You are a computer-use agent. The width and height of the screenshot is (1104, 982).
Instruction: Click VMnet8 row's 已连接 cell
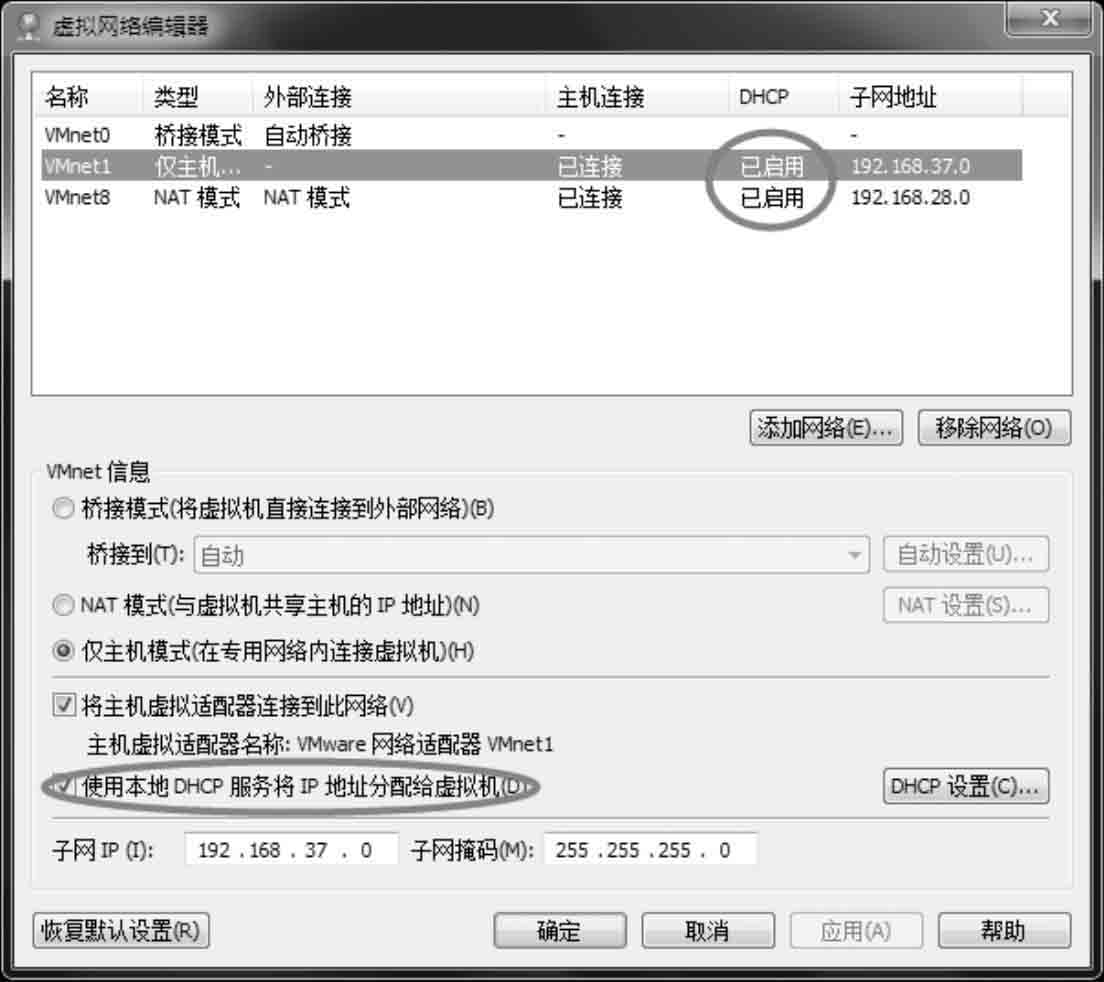(590, 197)
